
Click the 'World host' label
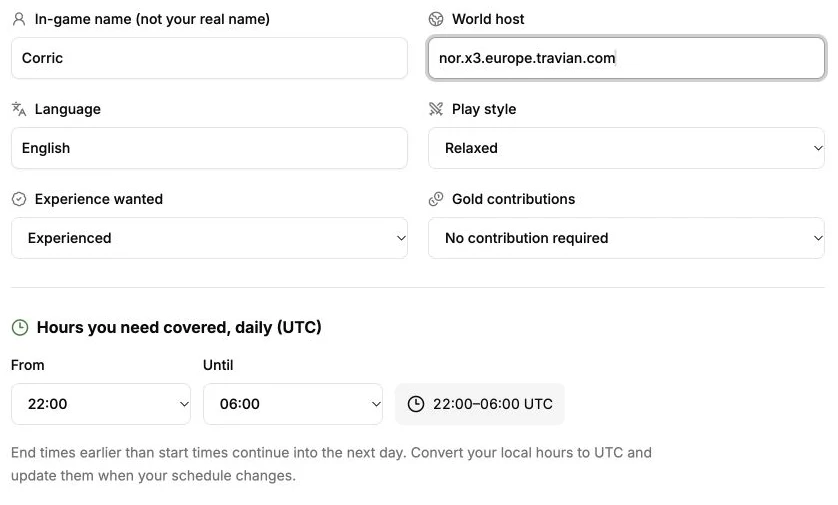click(x=488, y=19)
